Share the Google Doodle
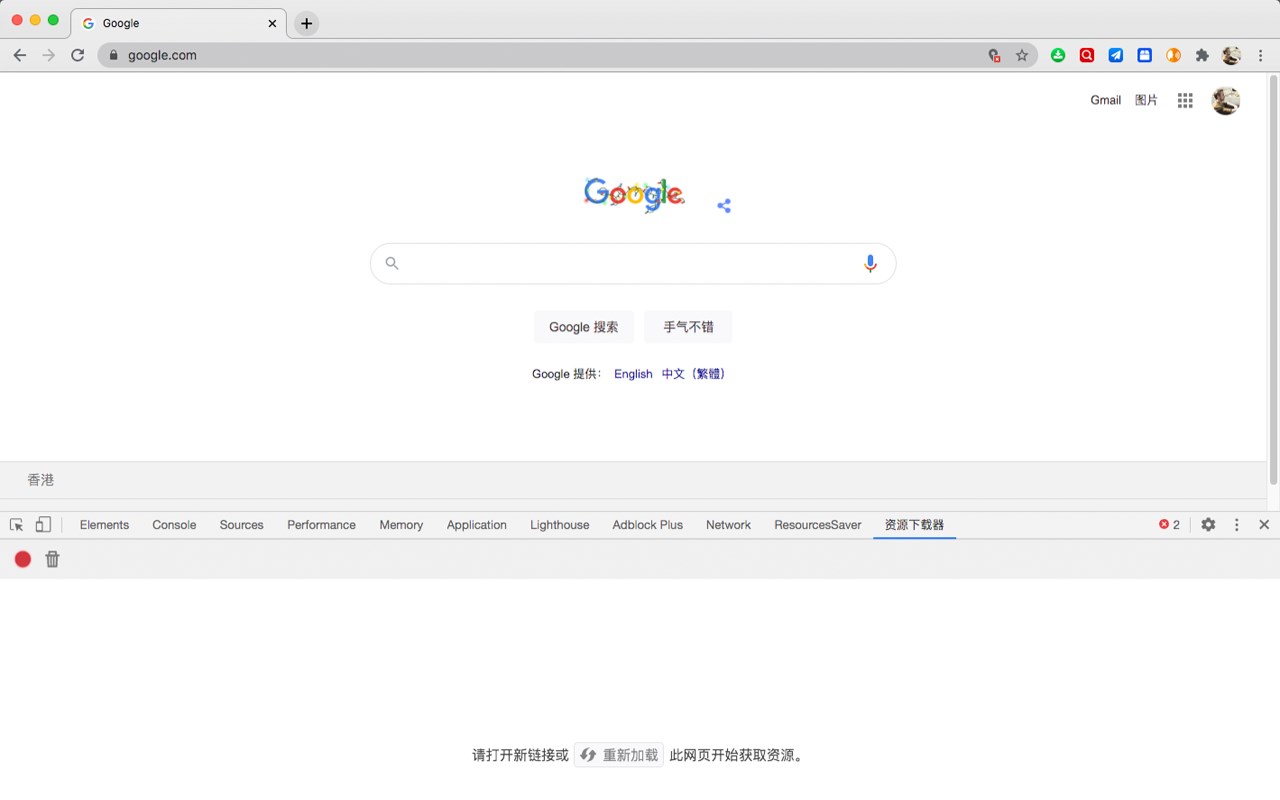Image resolution: width=1280 pixels, height=800 pixels. click(724, 206)
